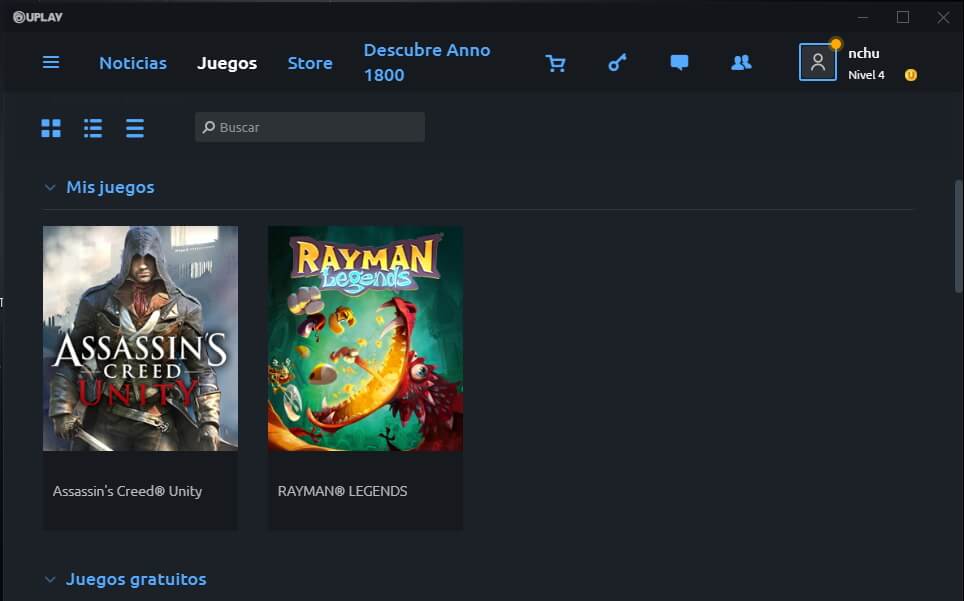
Task: Open Assassin's Creed Unity cover art
Action: click(x=140, y=339)
